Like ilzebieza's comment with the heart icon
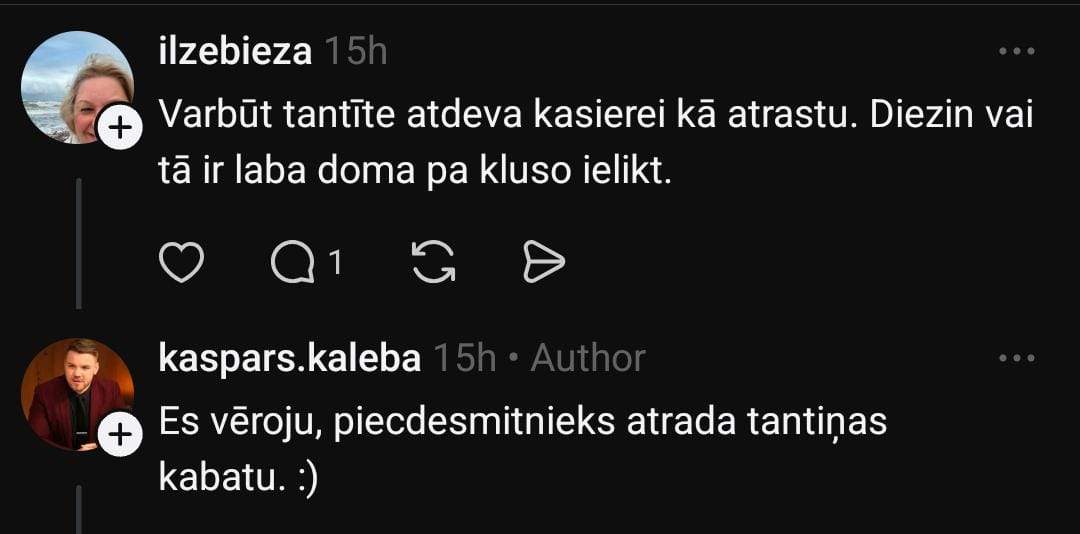This screenshot has height=534, width=1080. tap(181, 262)
